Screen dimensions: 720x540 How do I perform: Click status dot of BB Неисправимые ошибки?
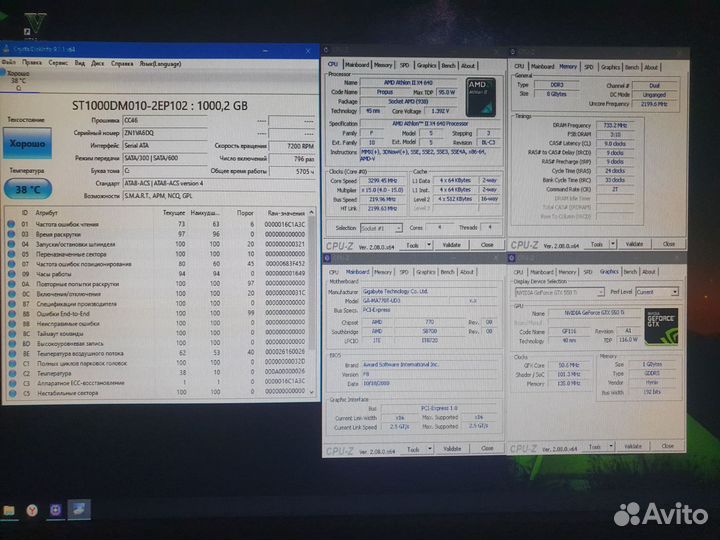click(12, 324)
